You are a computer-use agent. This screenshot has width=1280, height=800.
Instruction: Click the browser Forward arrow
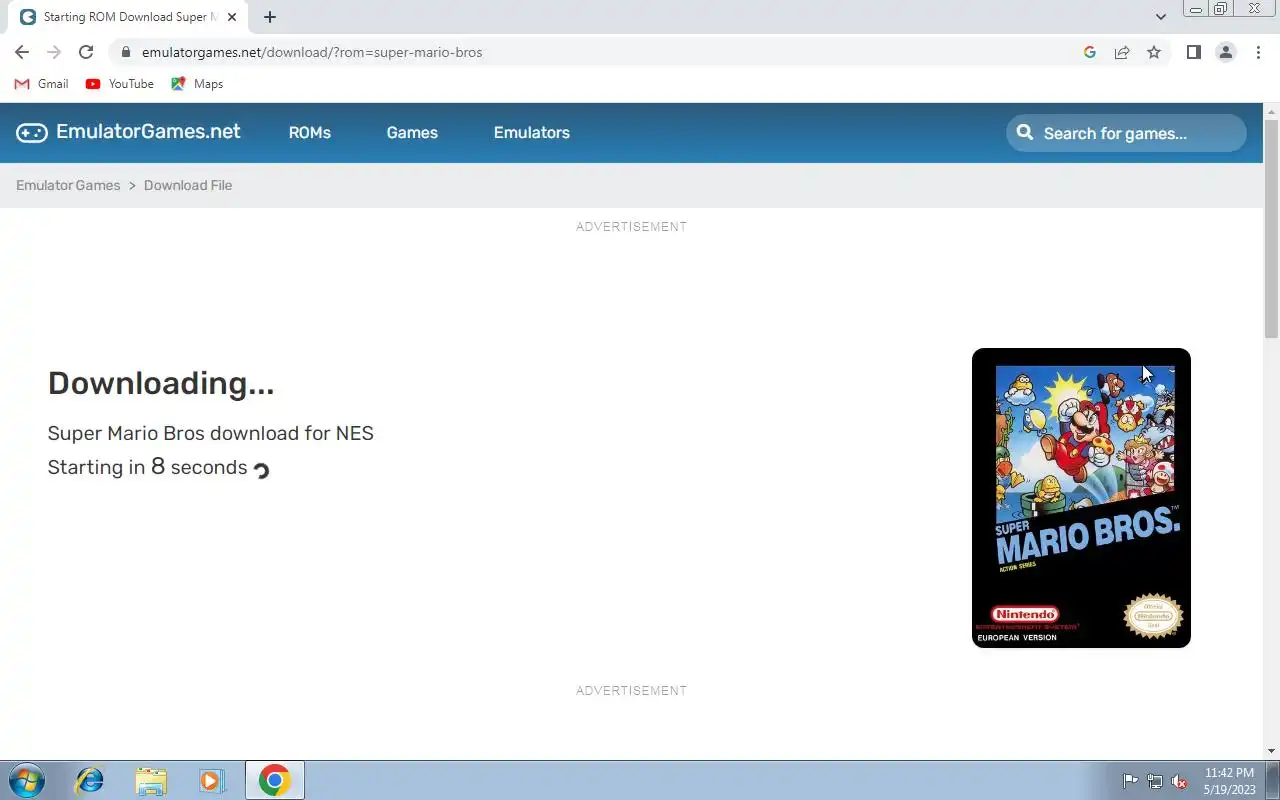tap(54, 52)
